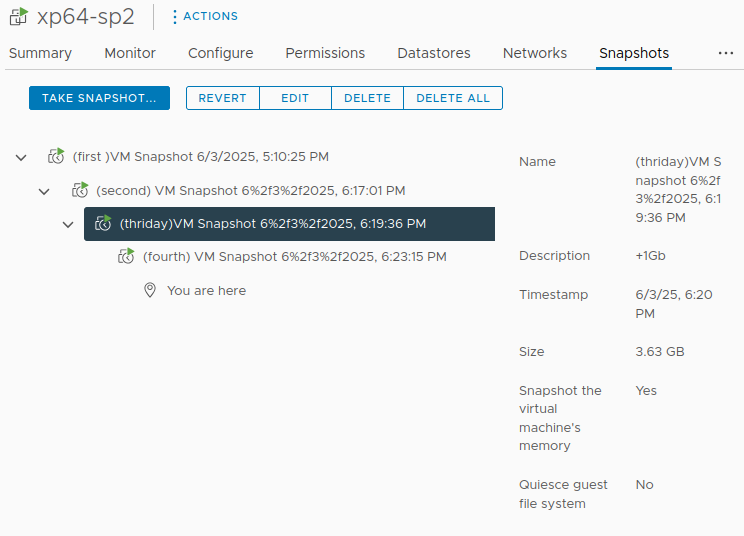Image resolution: width=744 pixels, height=536 pixels.
Task: Open the three-dot more tabs menu
Action: pos(725,53)
